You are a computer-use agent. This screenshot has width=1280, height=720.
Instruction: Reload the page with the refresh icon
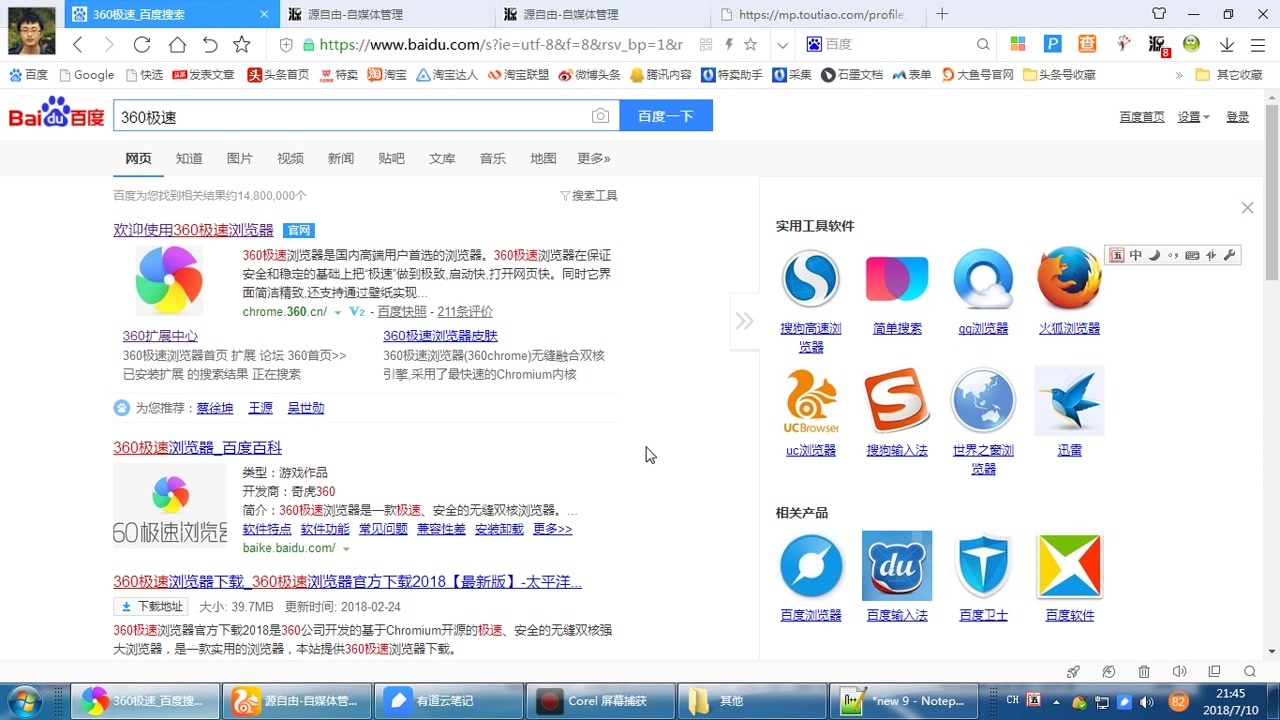pos(142,44)
